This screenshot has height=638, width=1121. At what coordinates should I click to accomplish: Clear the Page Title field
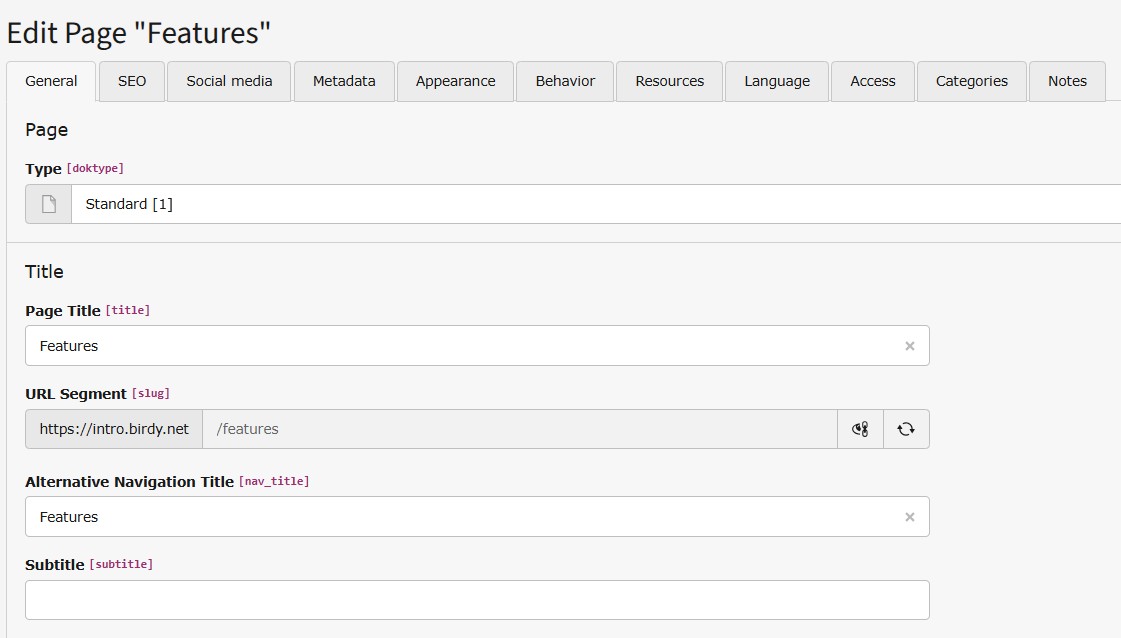click(909, 346)
